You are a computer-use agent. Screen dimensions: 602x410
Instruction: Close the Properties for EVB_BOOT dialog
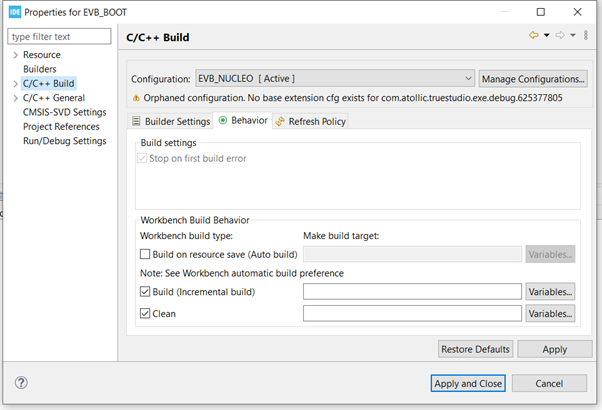pyautogui.click(x=577, y=12)
